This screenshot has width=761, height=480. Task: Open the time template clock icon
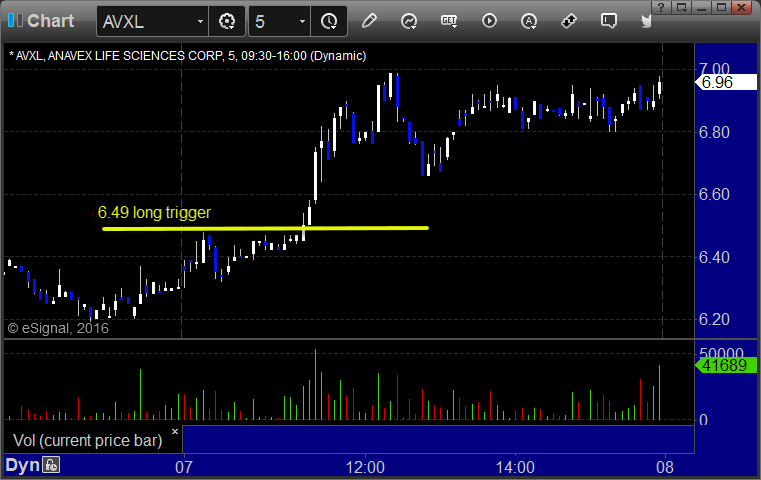(329, 21)
